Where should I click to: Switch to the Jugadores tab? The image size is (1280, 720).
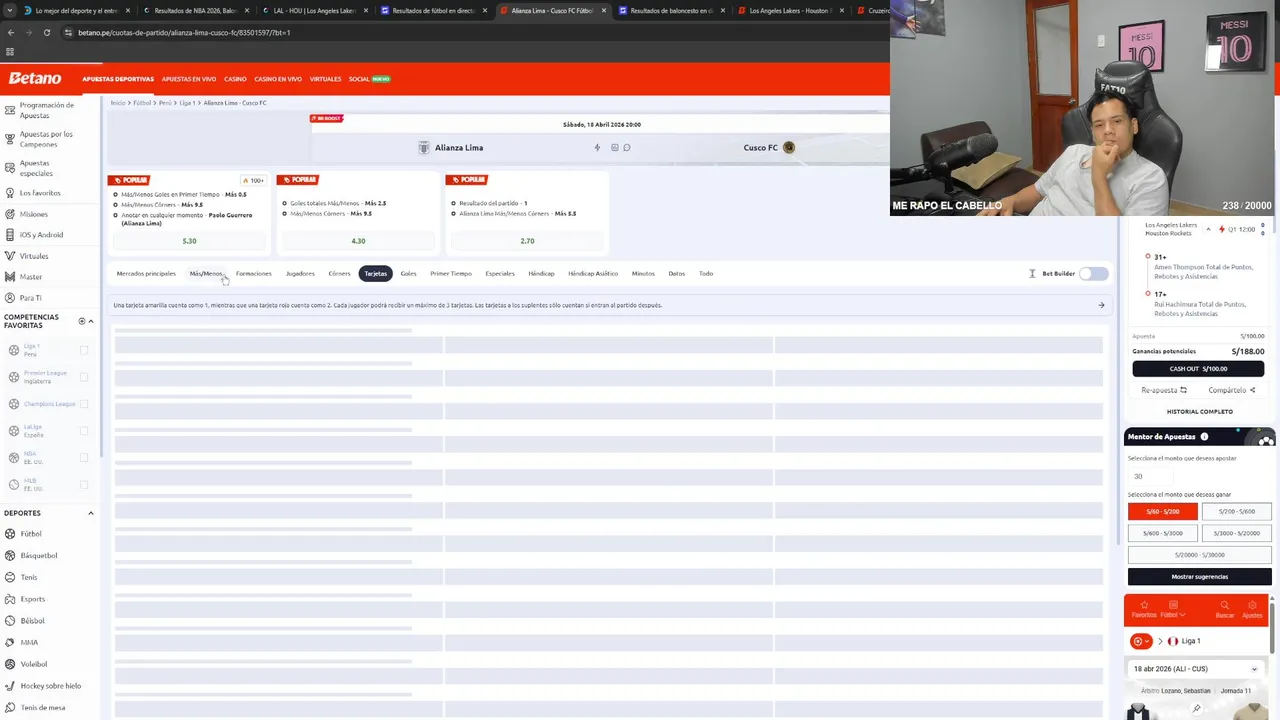click(300, 273)
